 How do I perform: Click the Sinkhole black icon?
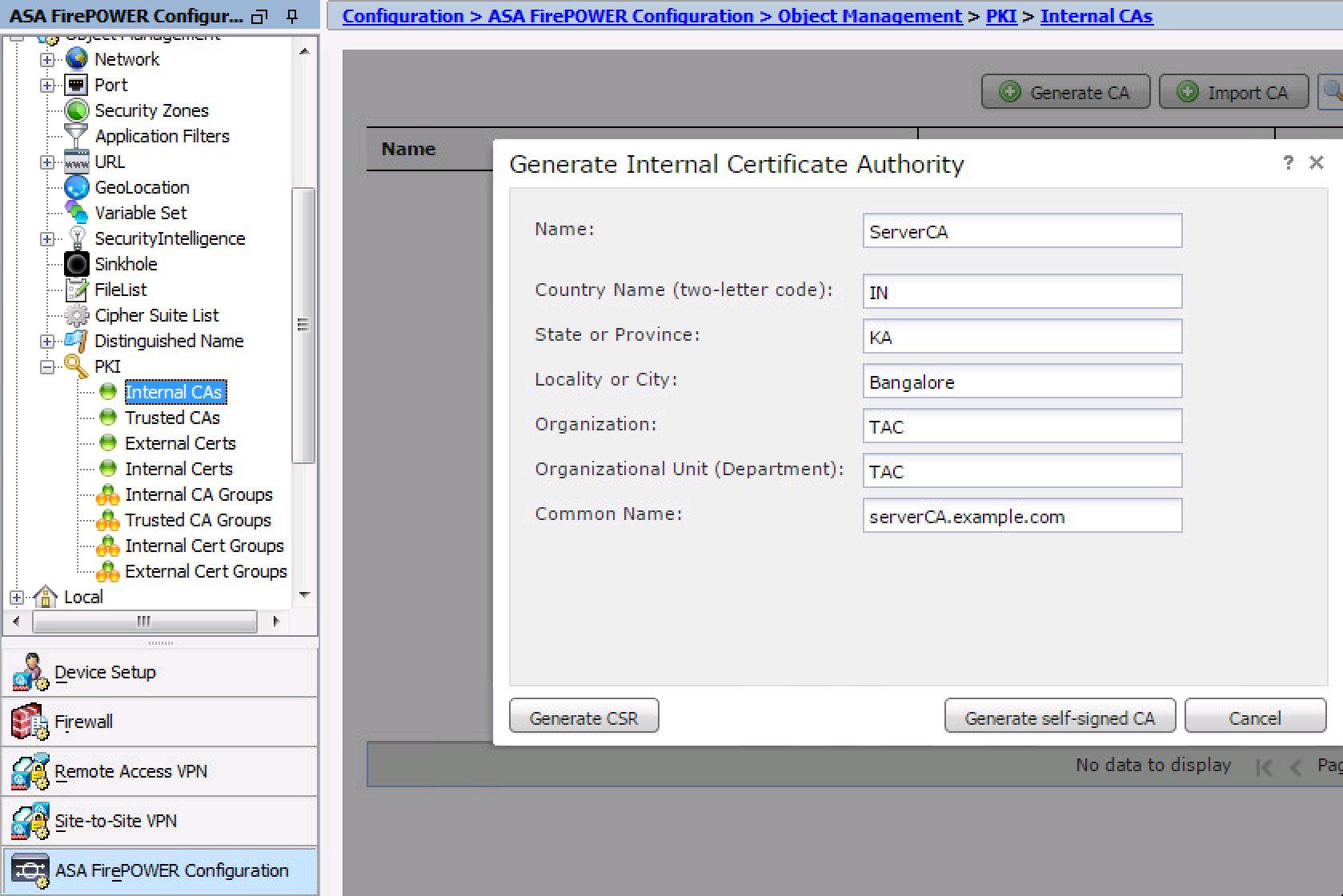pyautogui.click(x=77, y=264)
